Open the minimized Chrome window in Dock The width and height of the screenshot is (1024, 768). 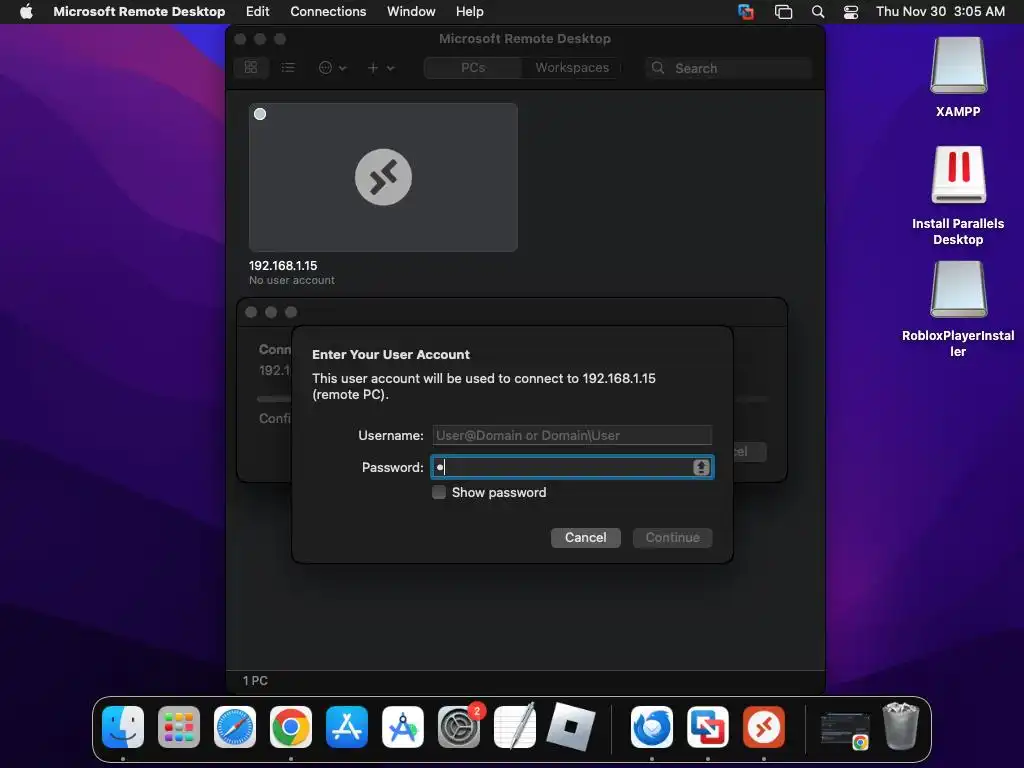(844, 730)
